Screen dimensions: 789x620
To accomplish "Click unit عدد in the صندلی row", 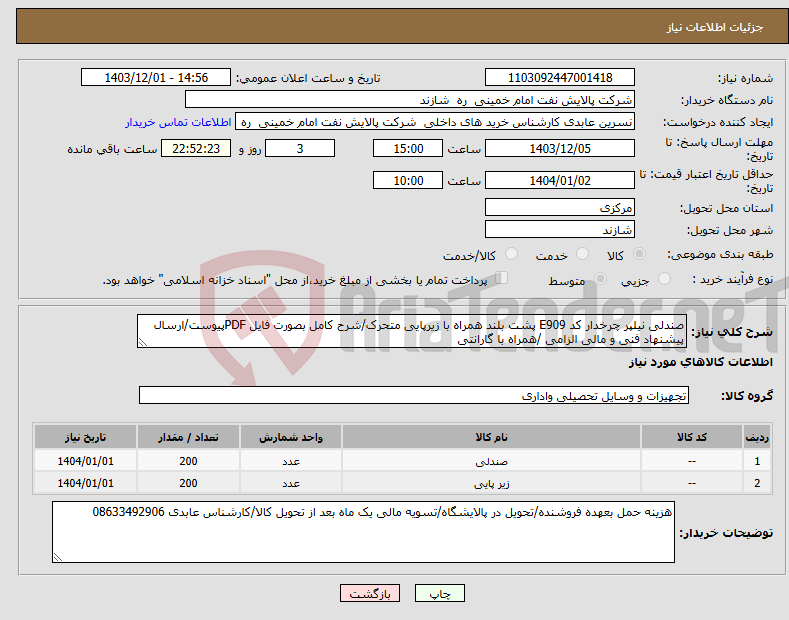I will [x=291, y=460].
